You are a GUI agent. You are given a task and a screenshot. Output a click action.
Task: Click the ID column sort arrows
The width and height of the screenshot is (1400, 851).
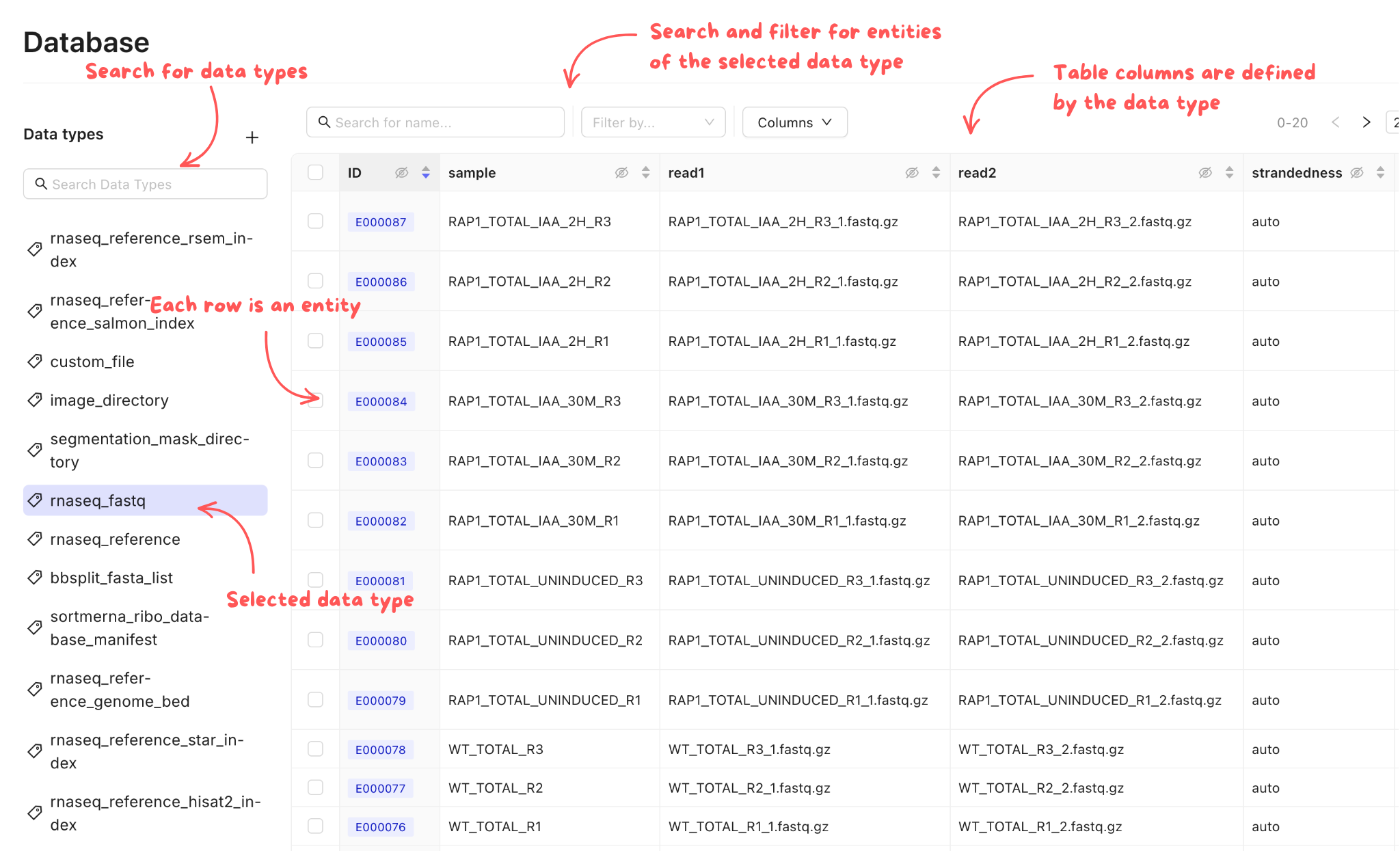pos(426,173)
